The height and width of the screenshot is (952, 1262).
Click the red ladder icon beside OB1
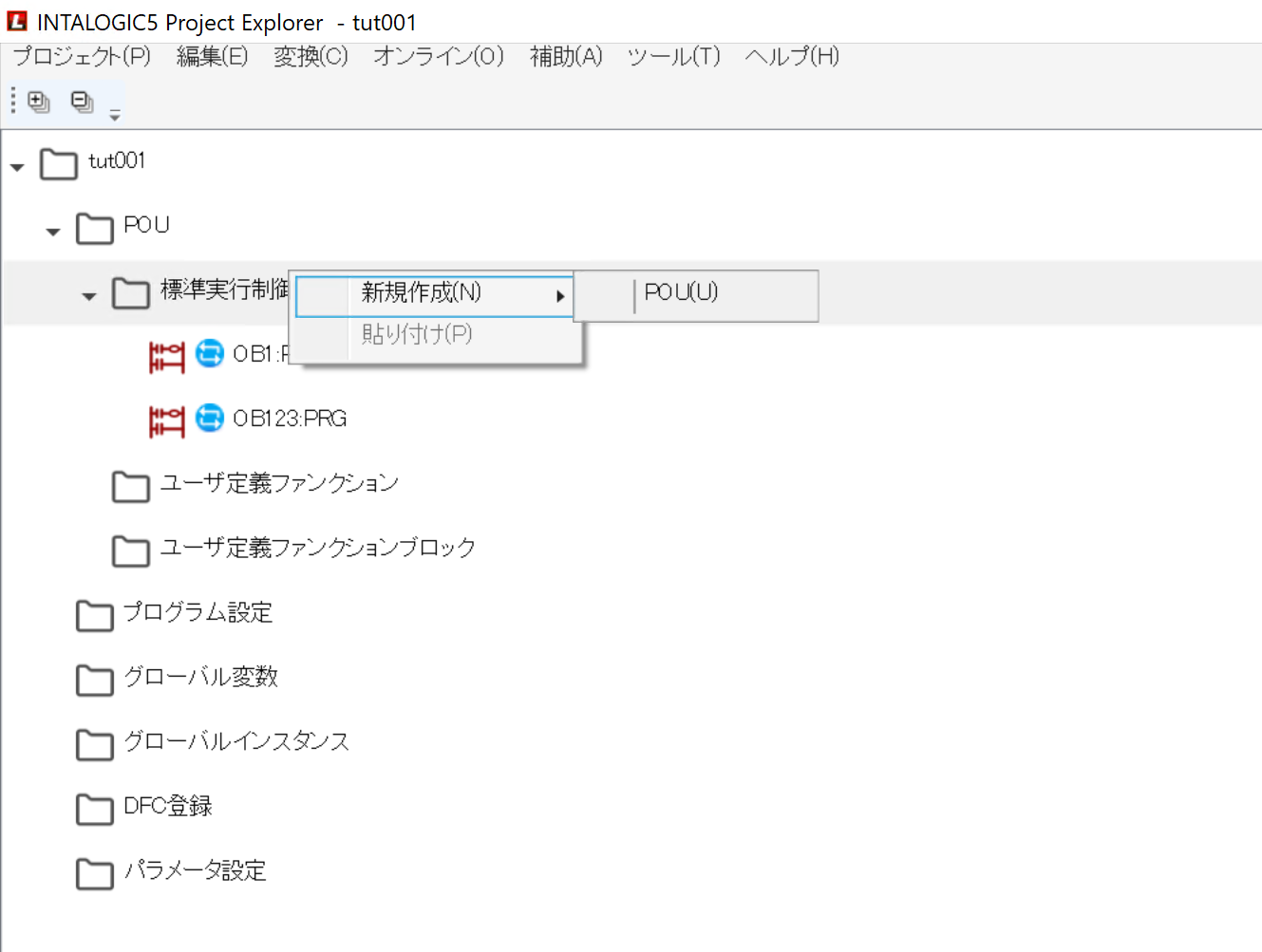coord(166,357)
